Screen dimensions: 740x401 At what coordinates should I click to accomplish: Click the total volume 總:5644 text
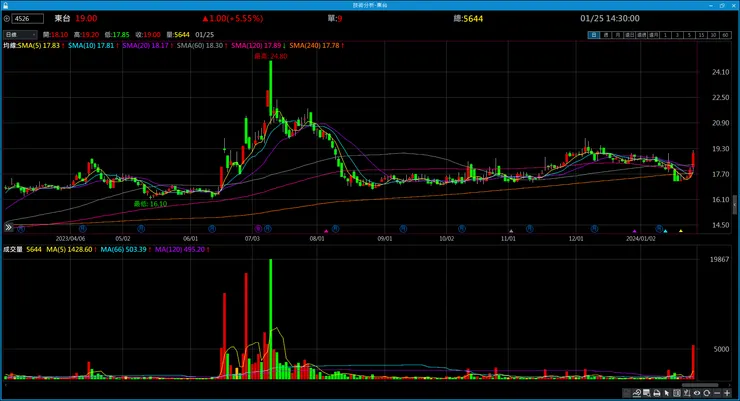click(468, 18)
